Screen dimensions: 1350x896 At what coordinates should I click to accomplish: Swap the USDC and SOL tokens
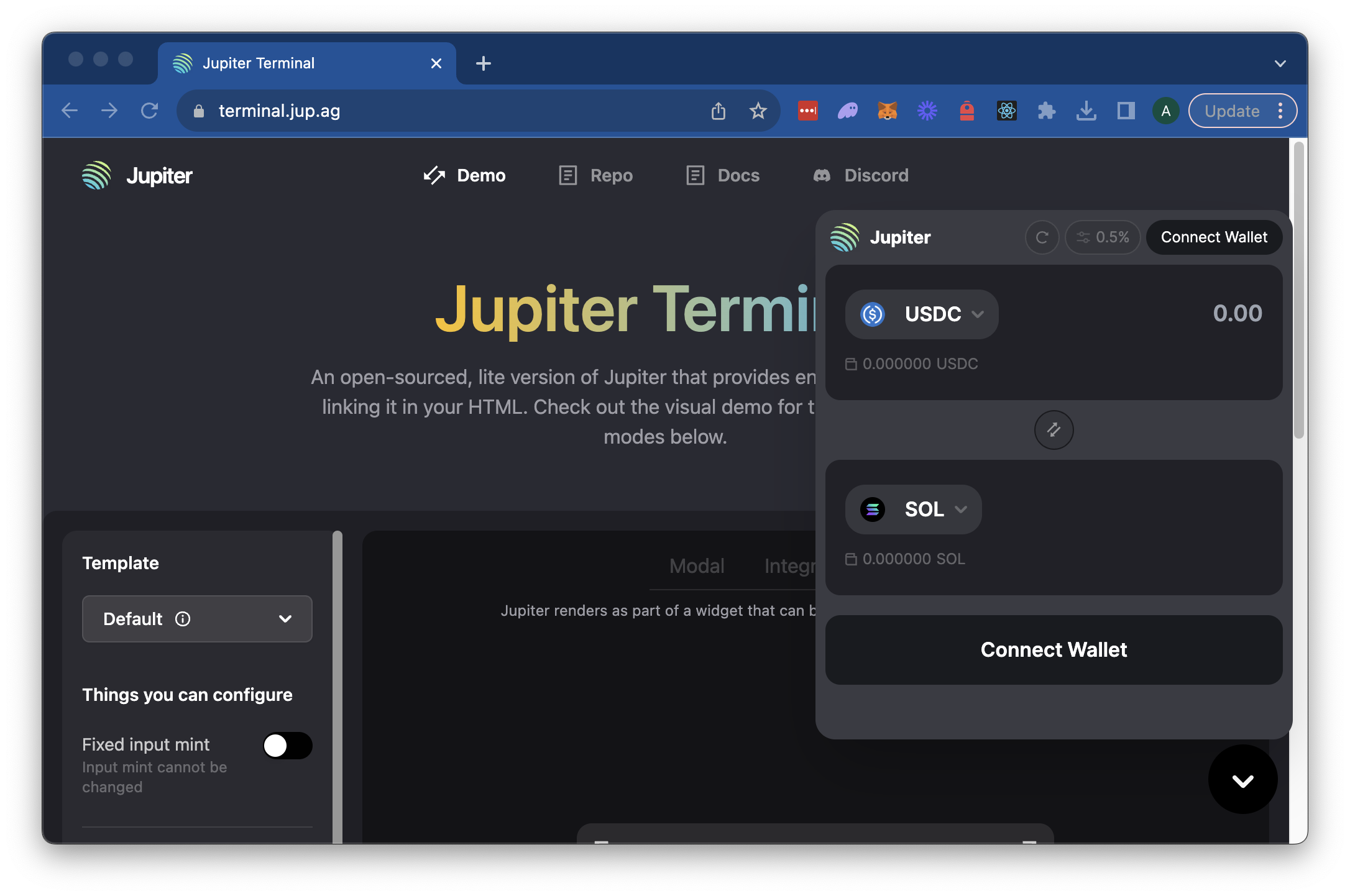point(1054,429)
